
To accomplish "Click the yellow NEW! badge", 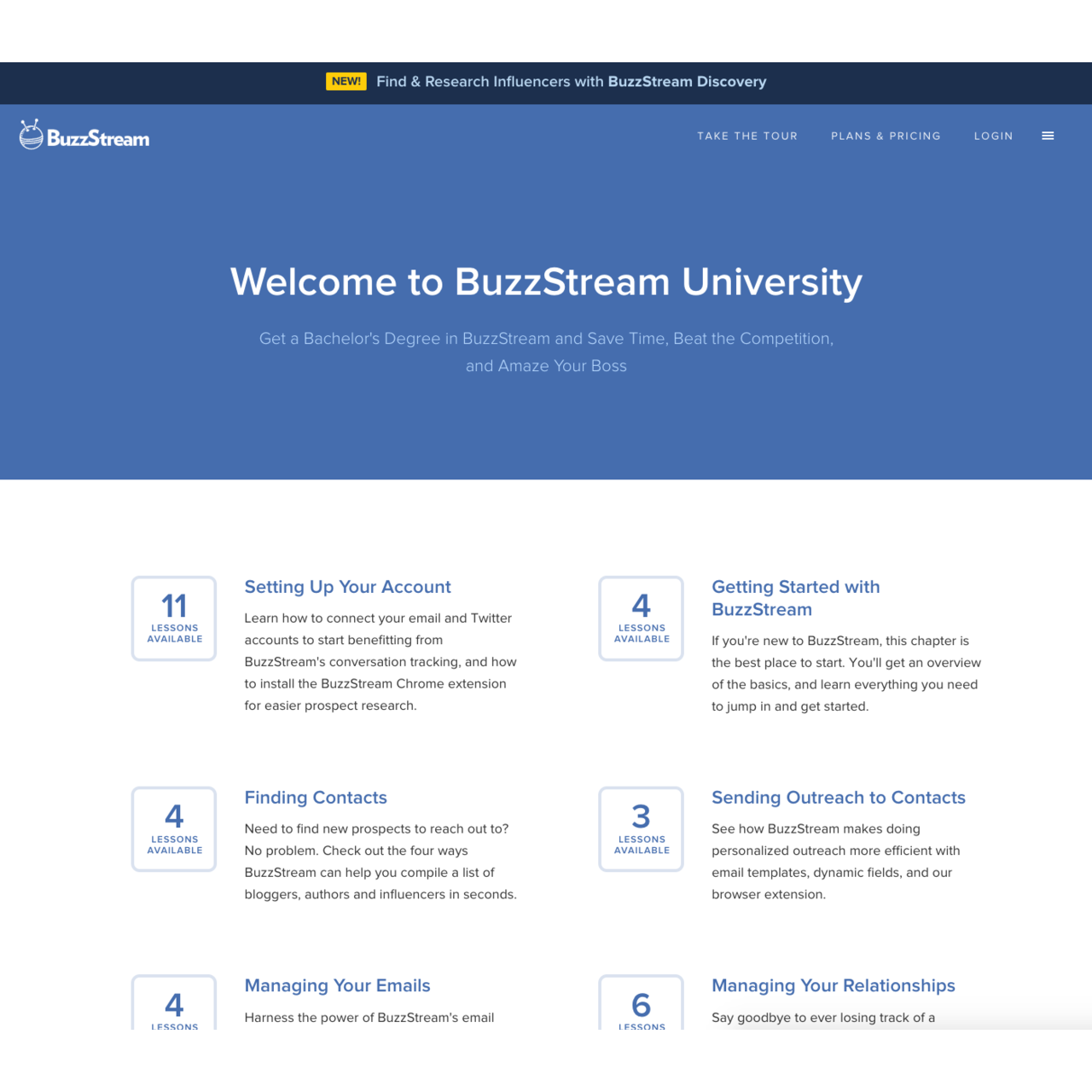I will tap(346, 82).
